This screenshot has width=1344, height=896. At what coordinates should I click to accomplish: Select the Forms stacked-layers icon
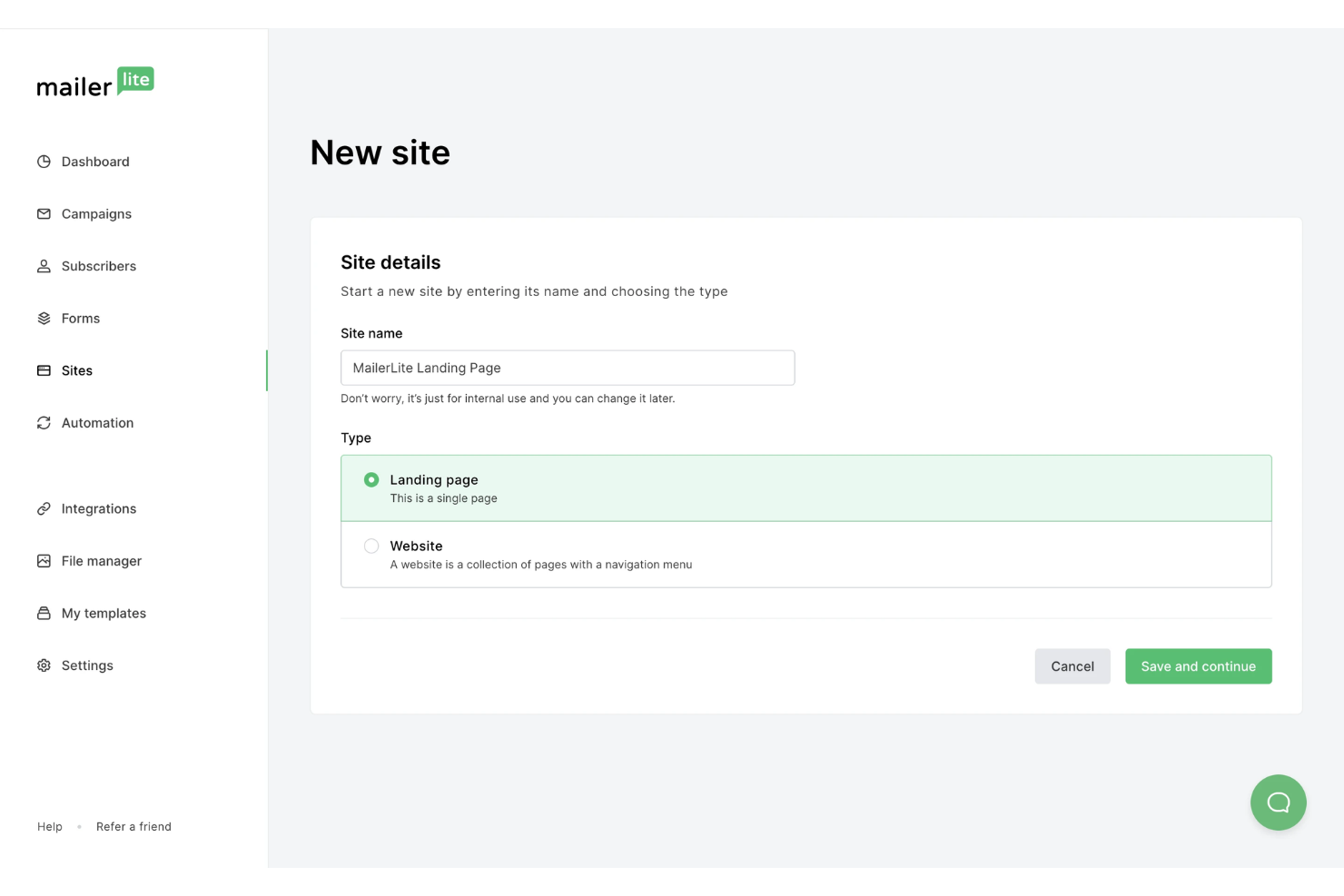tap(44, 318)
